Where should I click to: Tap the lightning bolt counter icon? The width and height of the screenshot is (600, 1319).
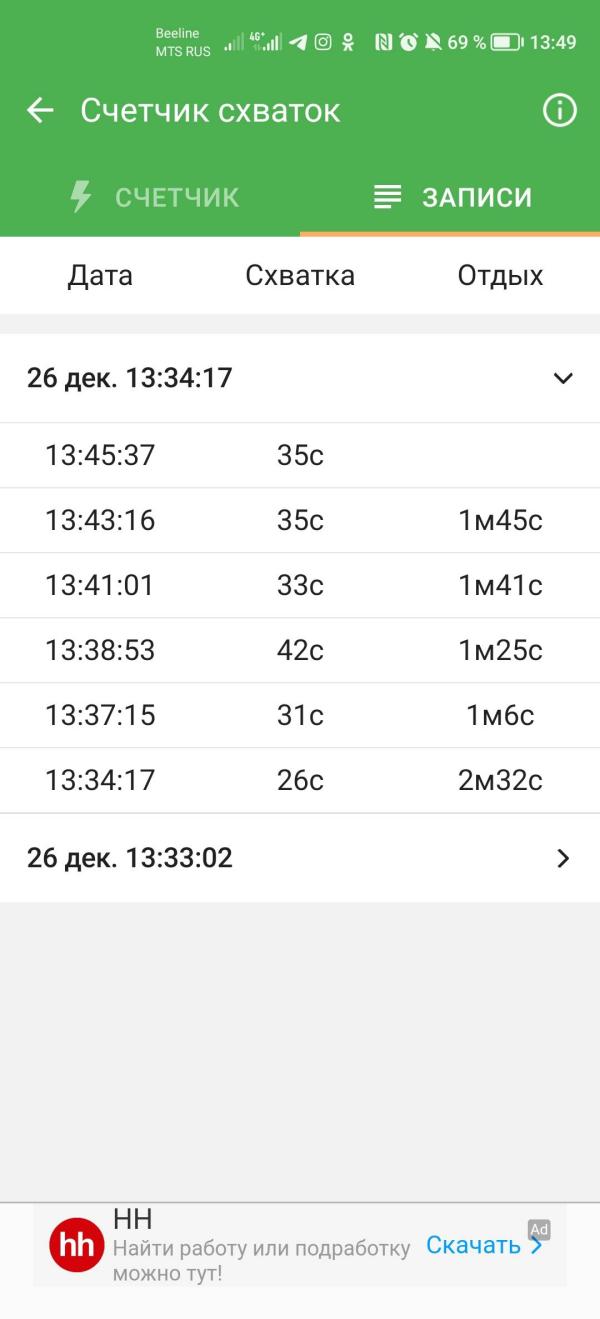coord(80,197)
